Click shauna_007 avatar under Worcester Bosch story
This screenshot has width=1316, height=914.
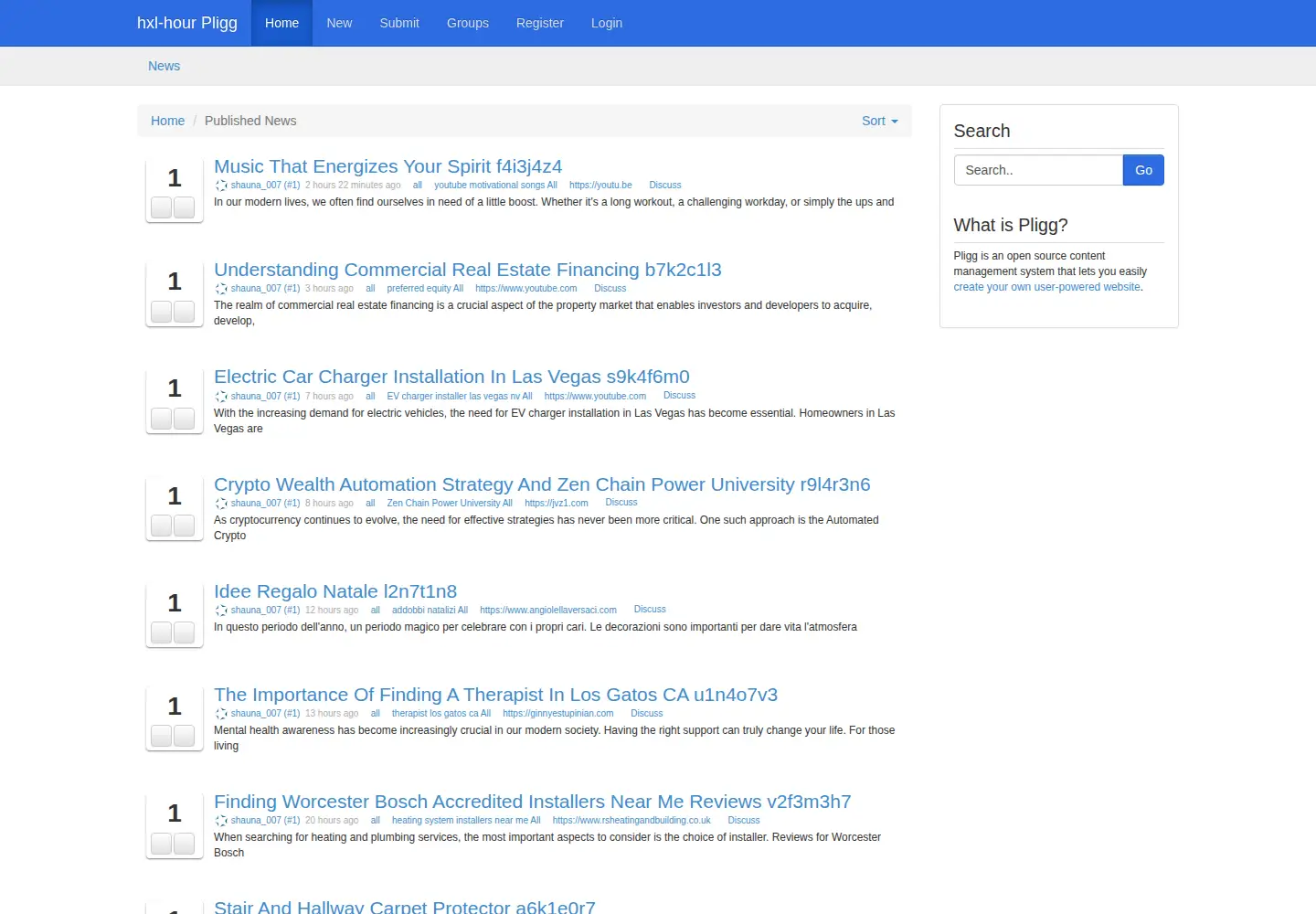[221, 821]
